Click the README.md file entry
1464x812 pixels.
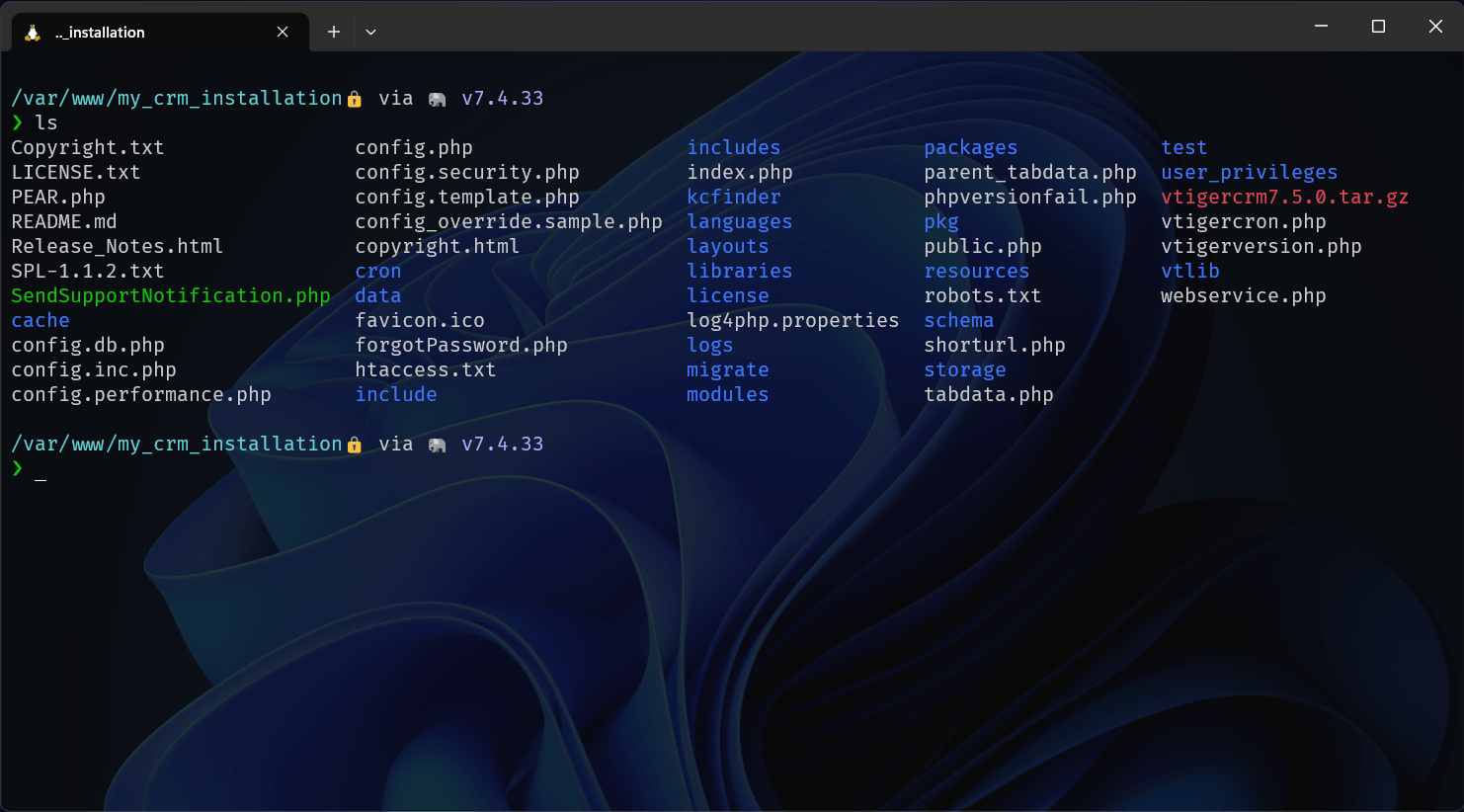click(62, 221)
